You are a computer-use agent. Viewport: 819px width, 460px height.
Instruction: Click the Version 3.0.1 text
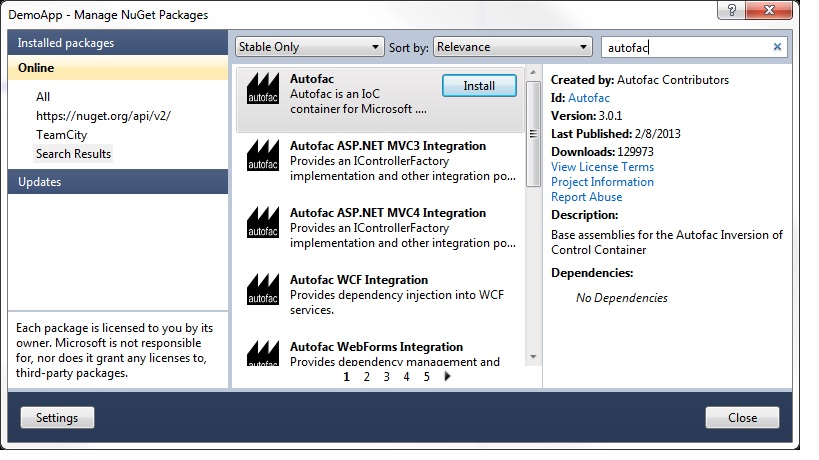587,115
